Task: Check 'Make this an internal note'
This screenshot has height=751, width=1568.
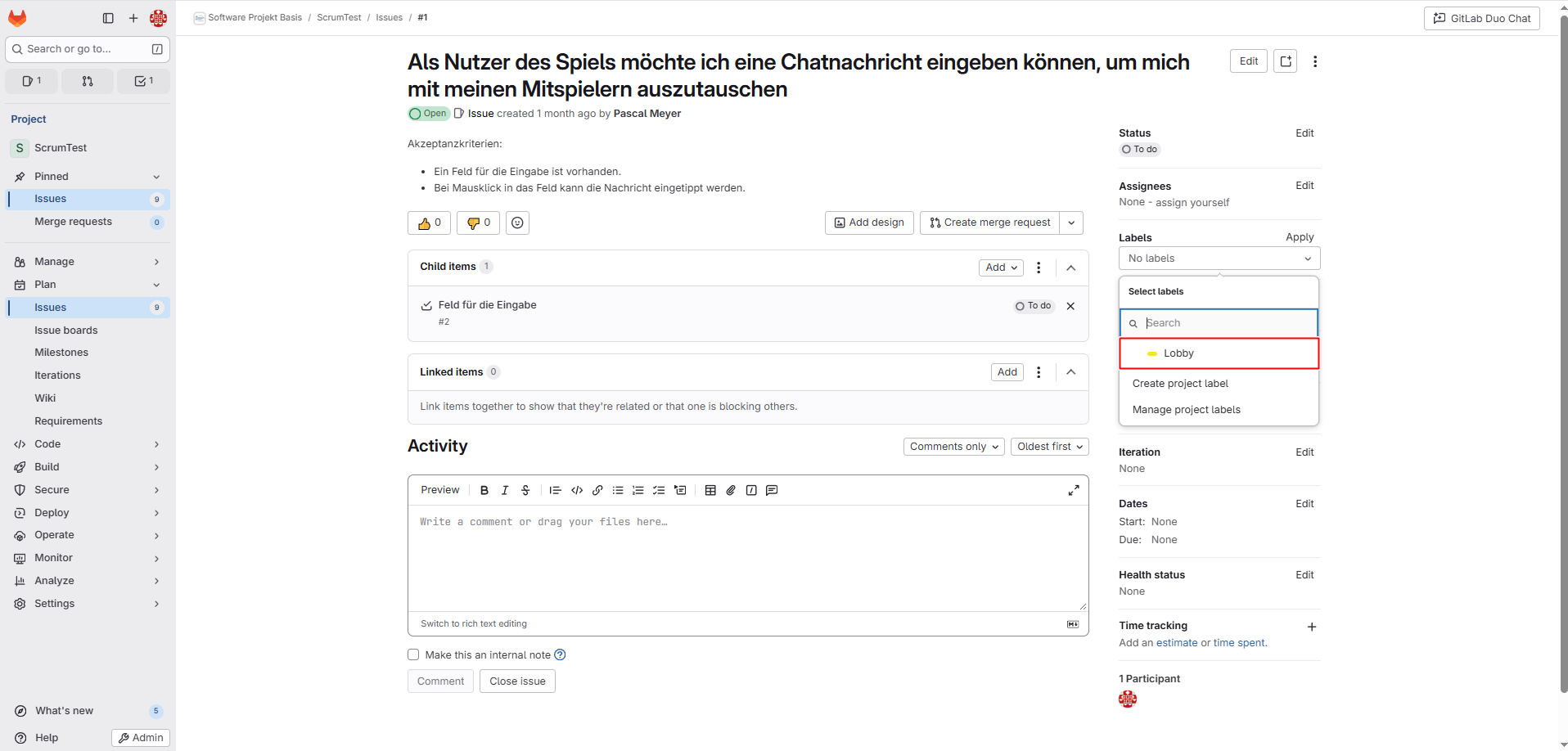Action: coord(413,654)
